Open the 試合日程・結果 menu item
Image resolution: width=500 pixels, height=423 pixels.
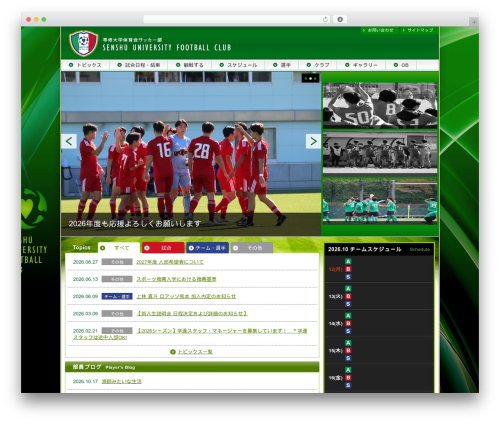139,65
